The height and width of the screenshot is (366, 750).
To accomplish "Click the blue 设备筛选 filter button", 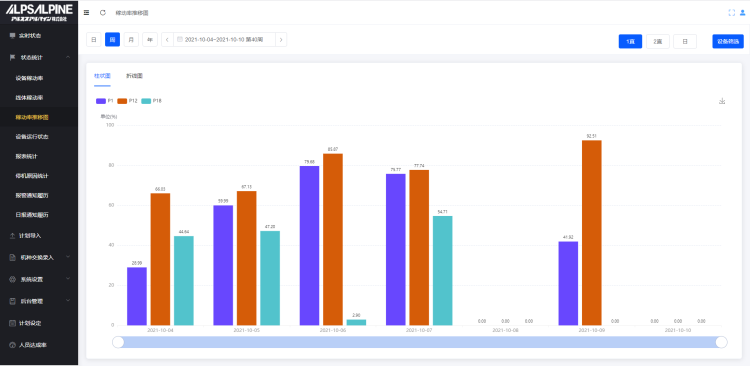I will point(728,42).
